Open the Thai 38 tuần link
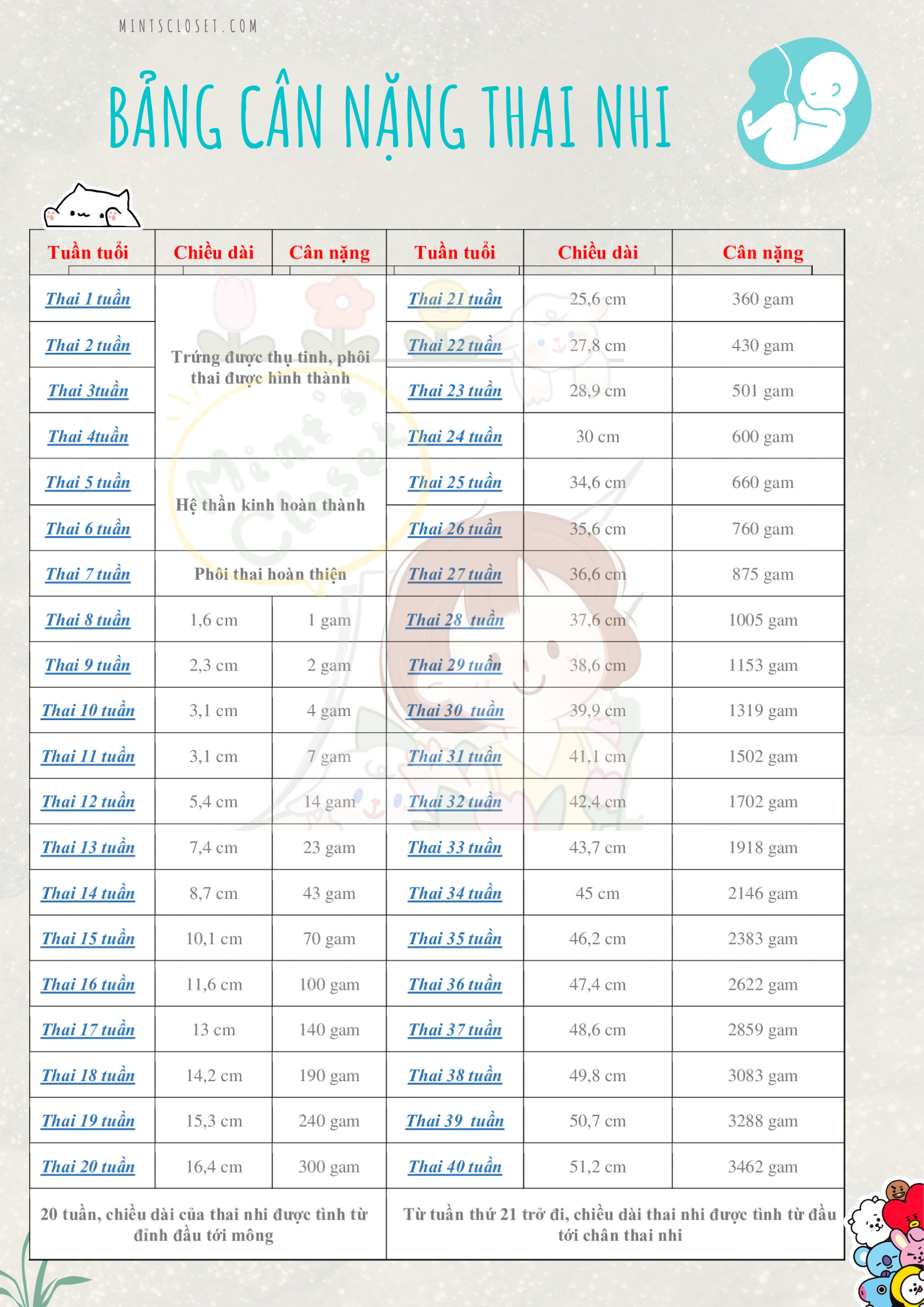 (455, 1076)
